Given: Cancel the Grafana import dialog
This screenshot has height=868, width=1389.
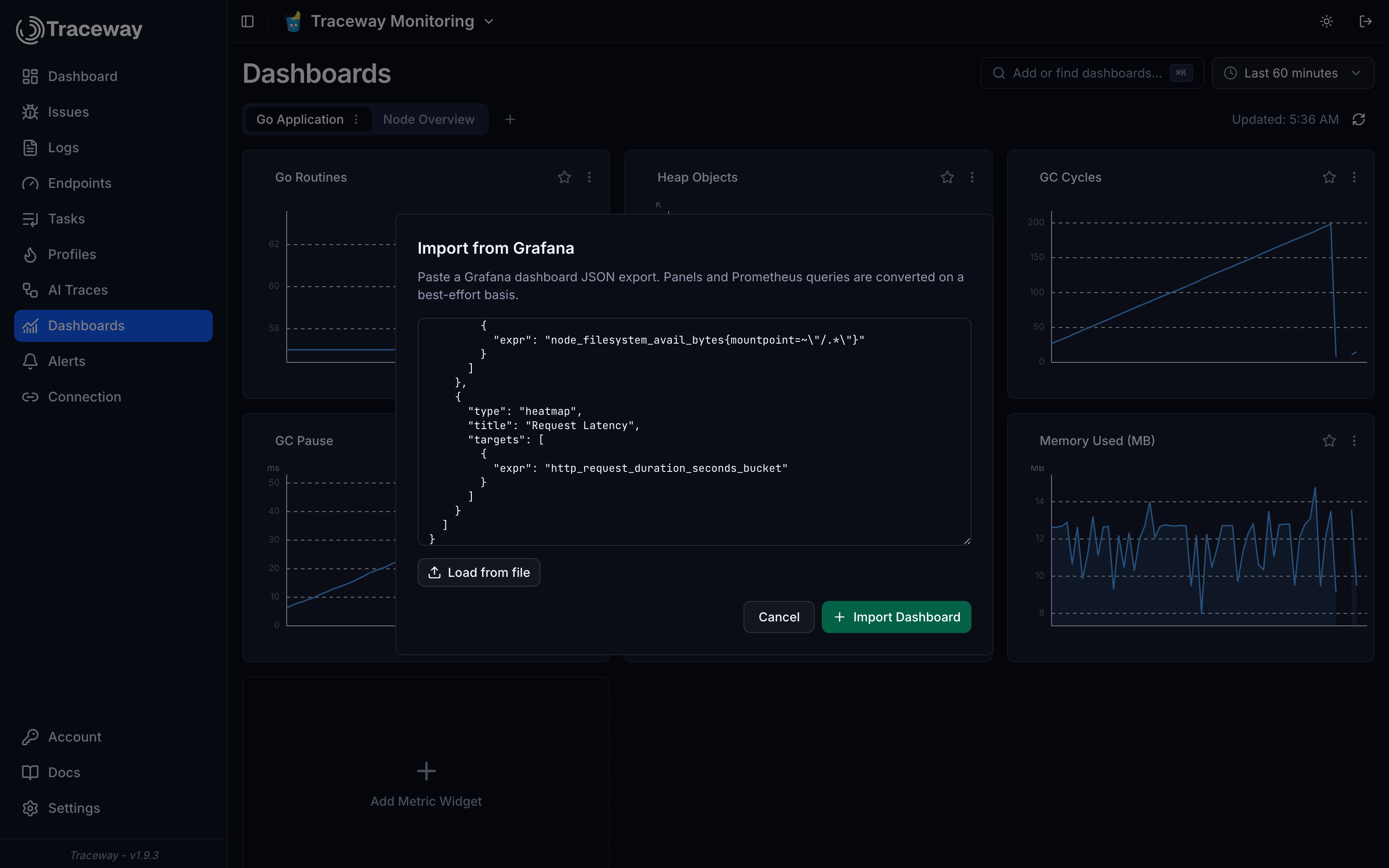Looking at the screenshot, I should (x=778, y=617).
